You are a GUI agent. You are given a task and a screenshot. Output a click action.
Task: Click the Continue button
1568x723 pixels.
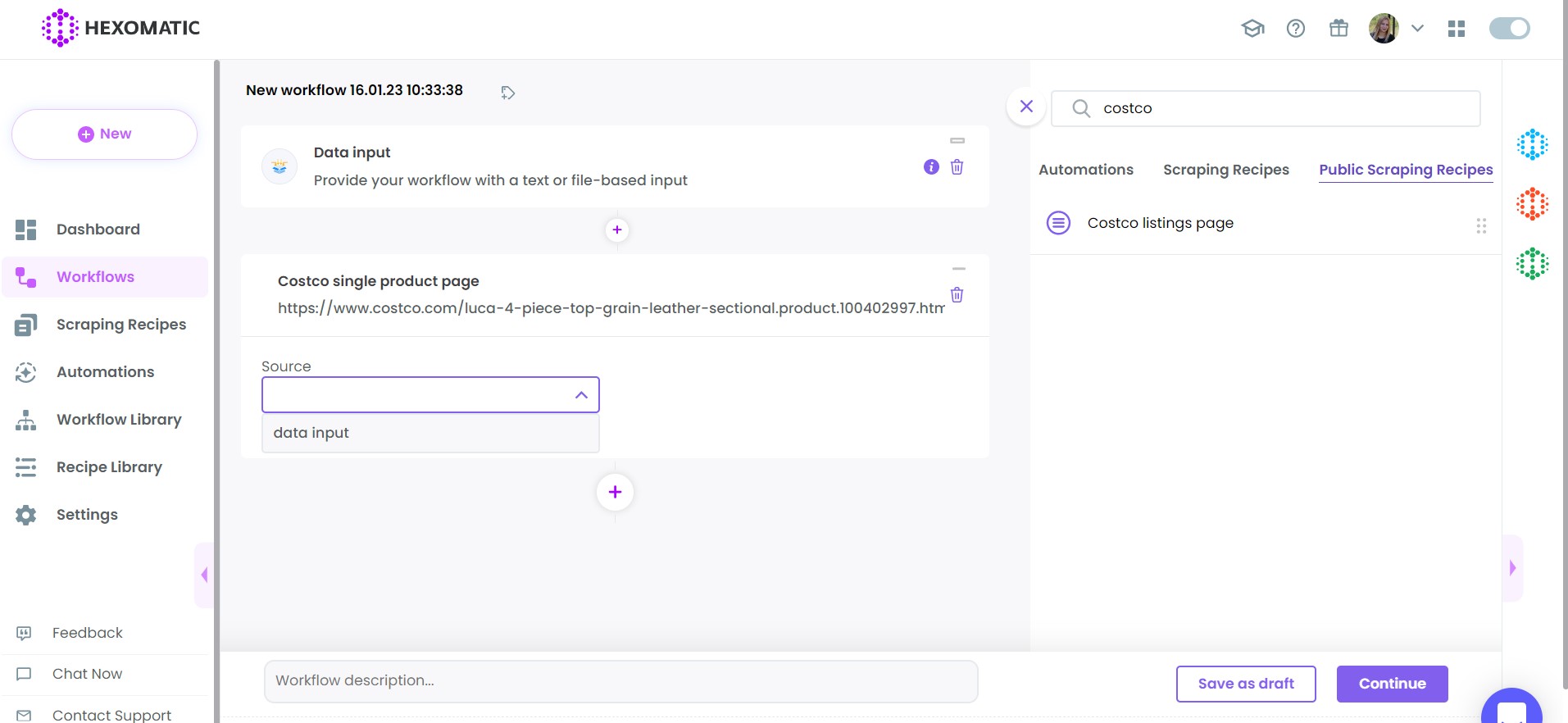click(x=1392, y=684)
